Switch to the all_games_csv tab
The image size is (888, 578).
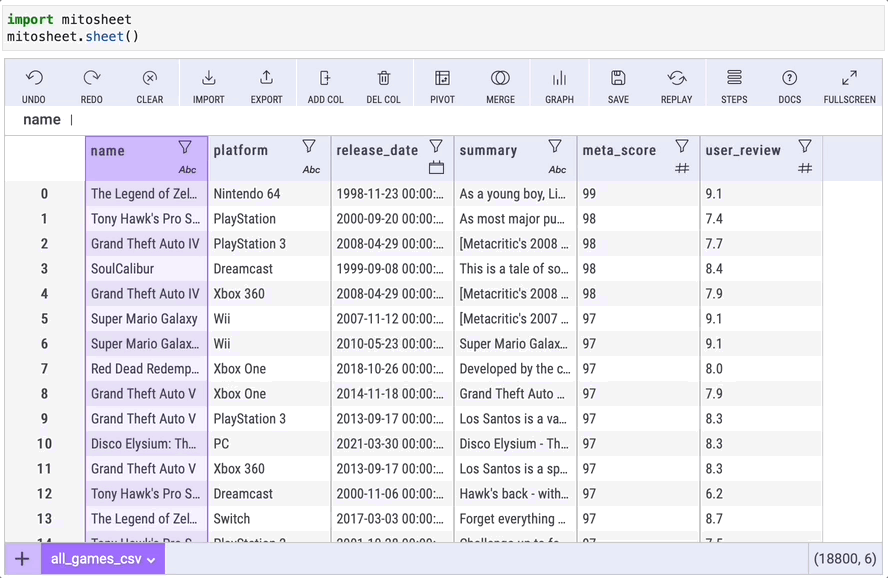click(95, 559)
